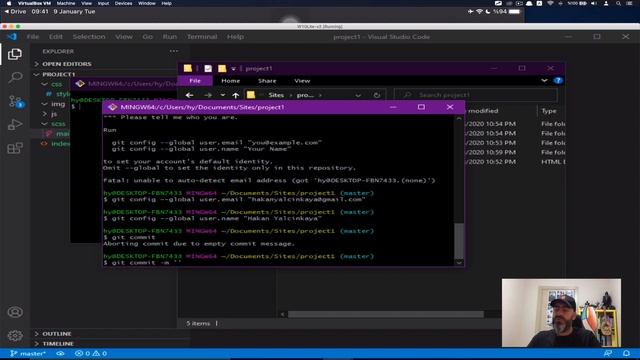640x360 pixels.
Task: Open Share ribbon tab in File Explorer
Action: tap(267, 81)
